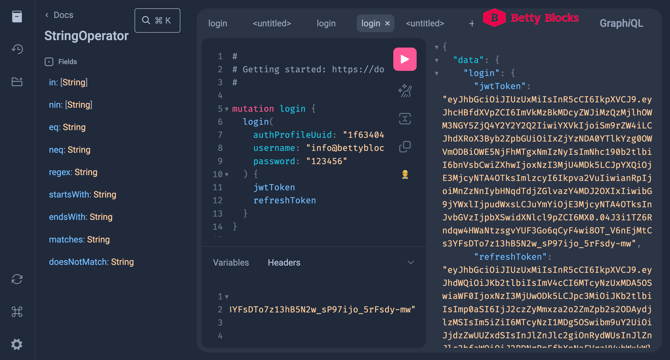670x360 pixels.
Task: Open the Variables editor tab
Action: 231,263
